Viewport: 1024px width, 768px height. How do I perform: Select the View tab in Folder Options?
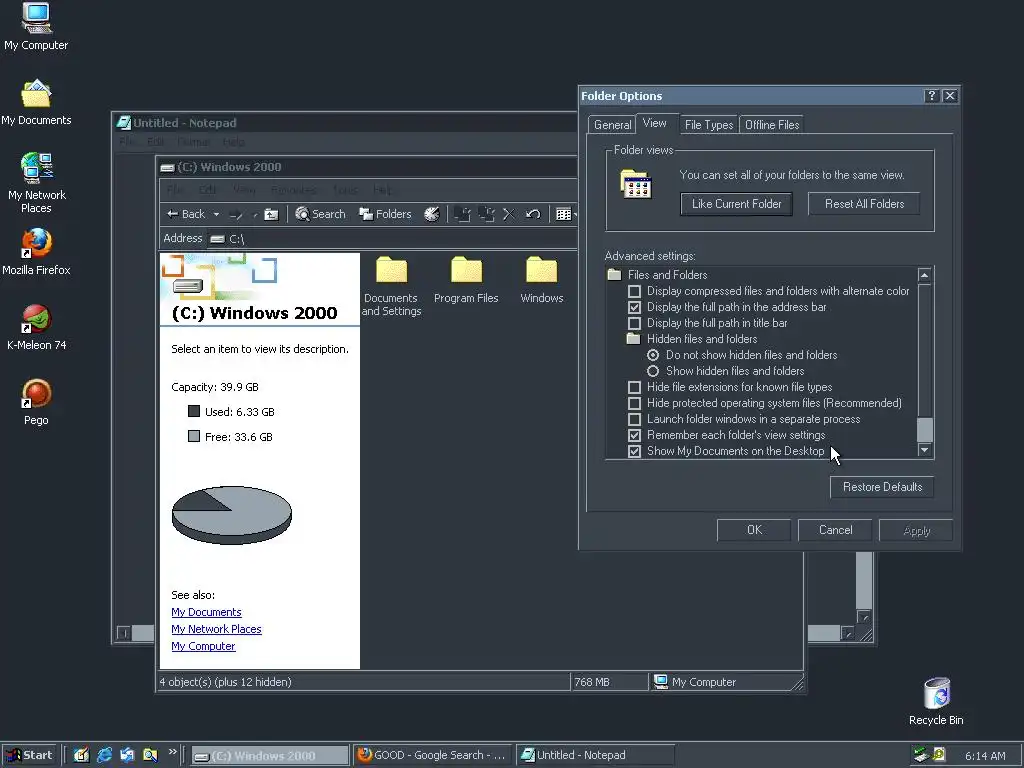point(654,123)
